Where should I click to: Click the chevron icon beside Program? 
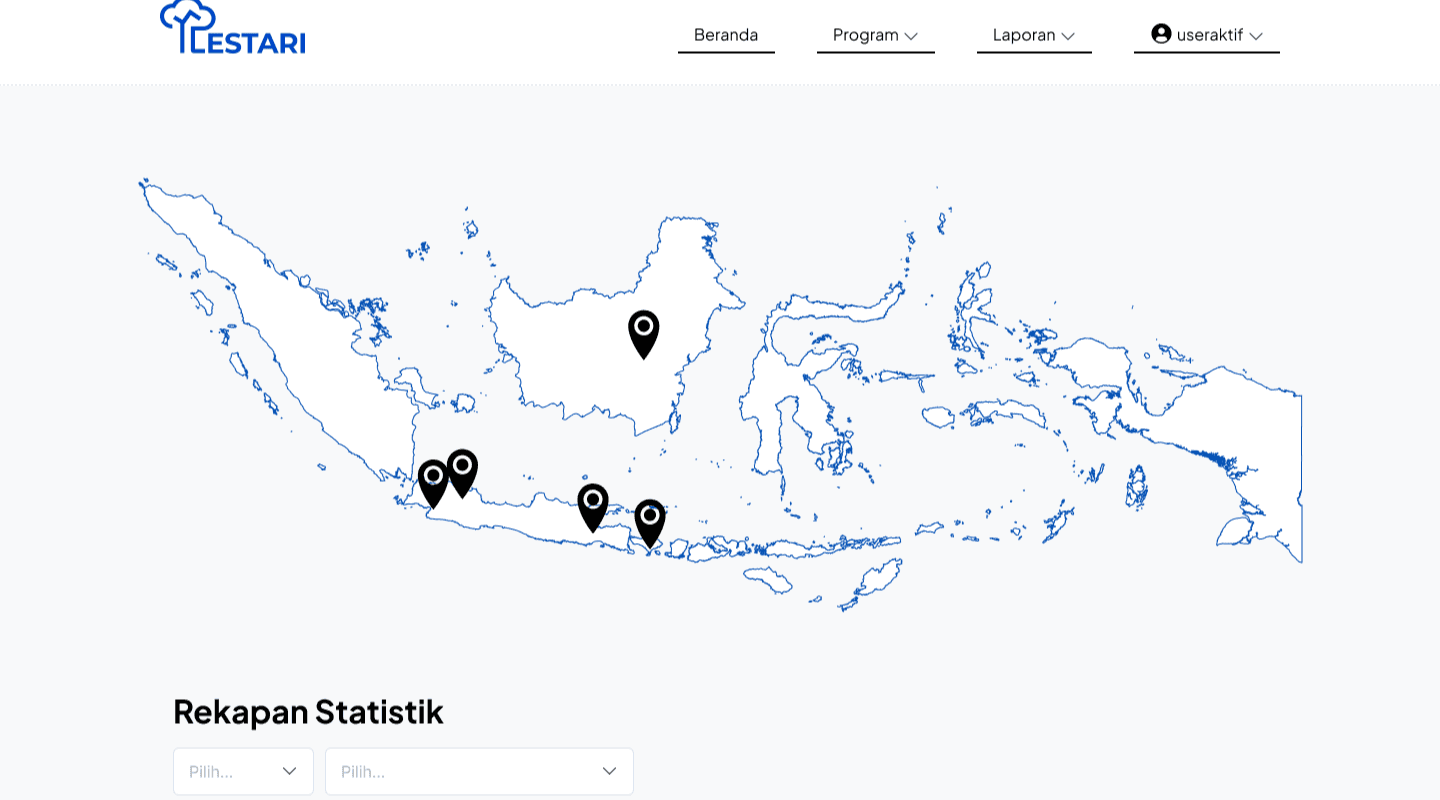pyautogui.click(x=911, y=36)
